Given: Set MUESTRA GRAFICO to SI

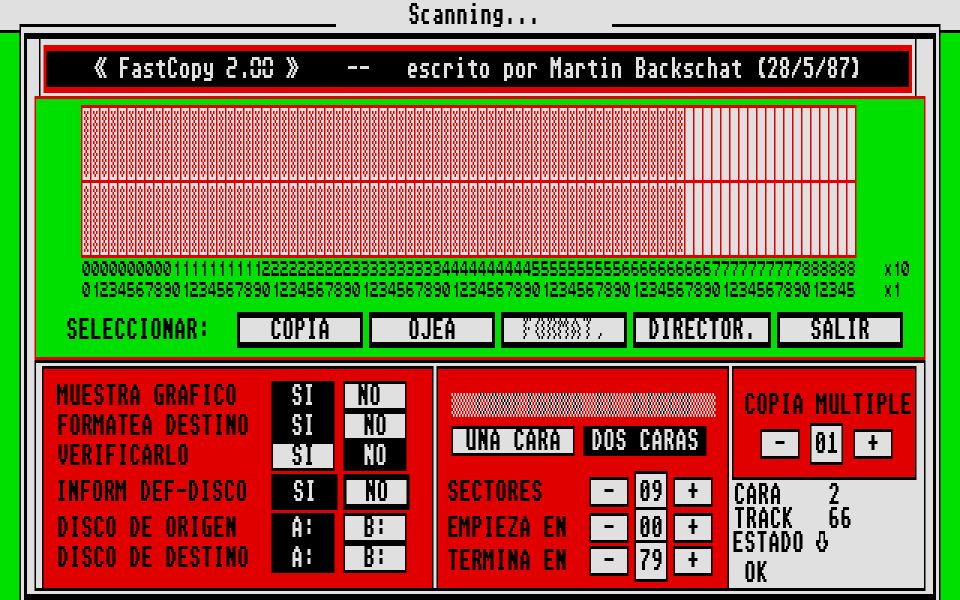Looking at the screenshot, I should coord(303,396).
